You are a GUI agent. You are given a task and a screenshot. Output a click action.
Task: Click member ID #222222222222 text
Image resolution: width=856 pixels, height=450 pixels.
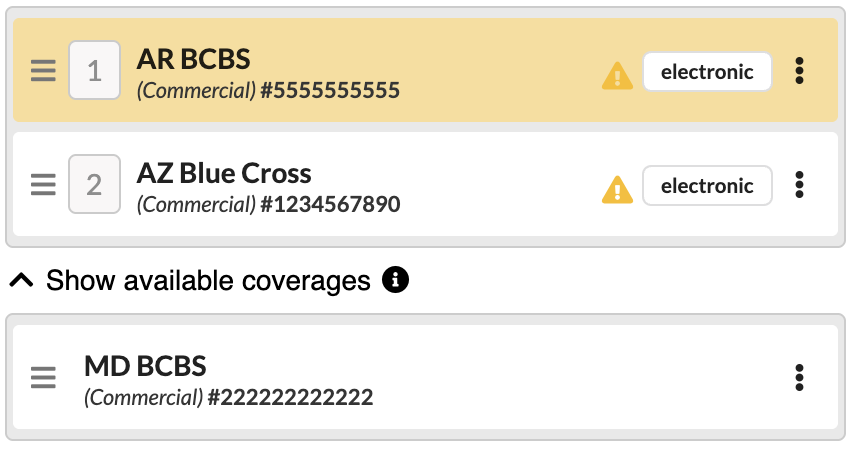290,398
